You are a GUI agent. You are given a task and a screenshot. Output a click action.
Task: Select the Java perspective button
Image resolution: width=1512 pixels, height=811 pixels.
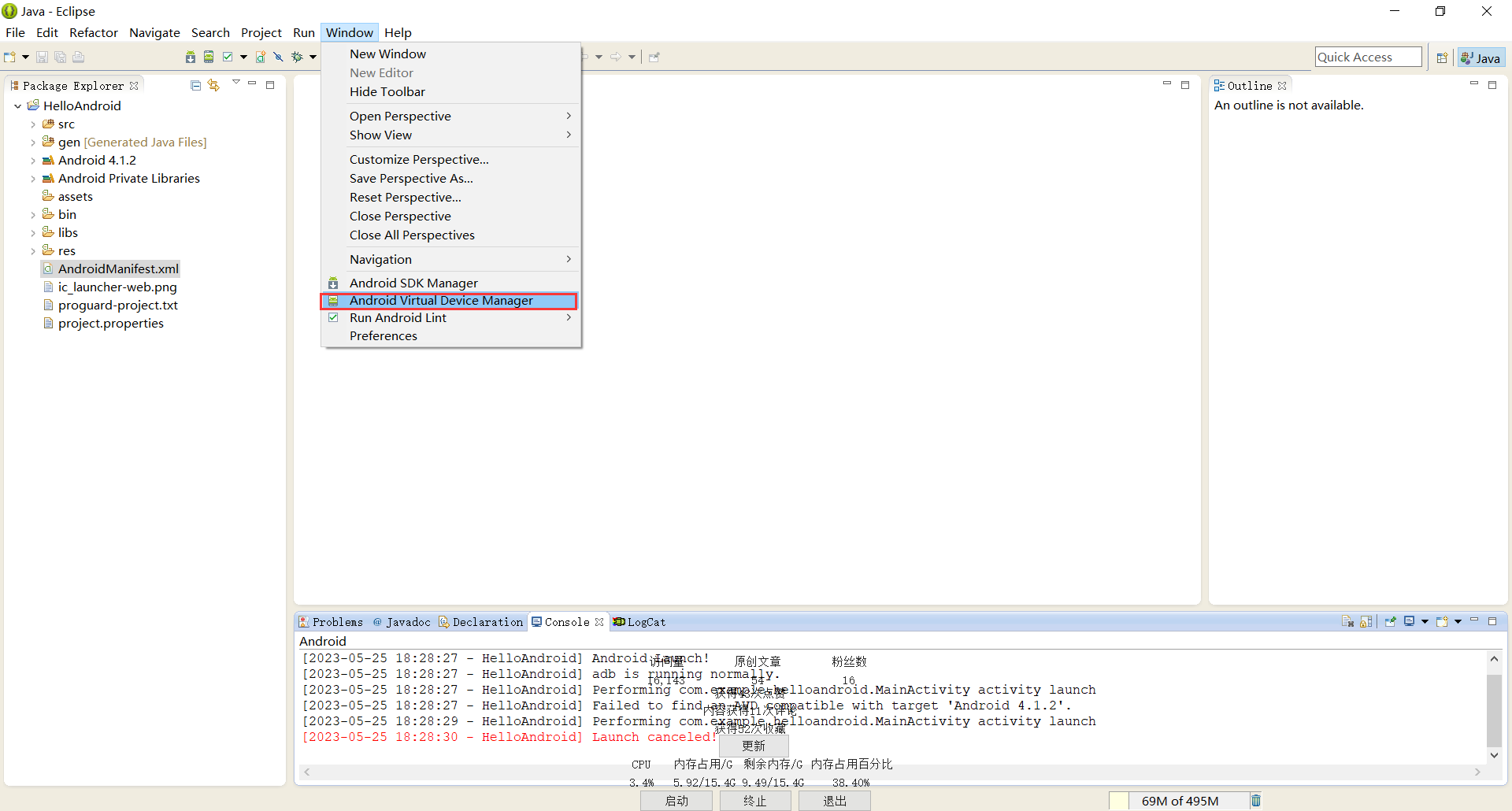pyautogui.click(x=1480, y=57)
